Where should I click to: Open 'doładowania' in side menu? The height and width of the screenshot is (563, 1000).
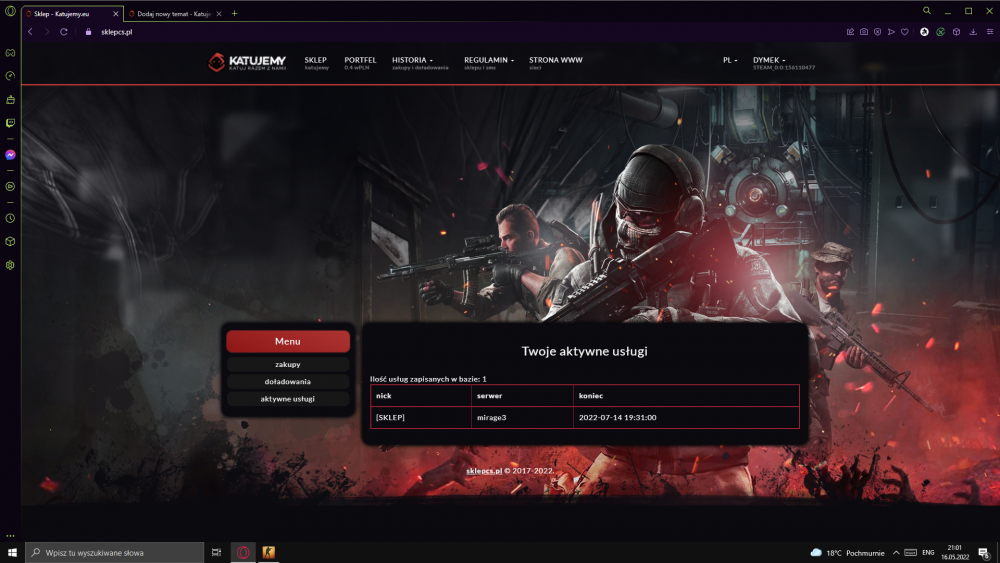pyautogui.click(x=288, y=382)
